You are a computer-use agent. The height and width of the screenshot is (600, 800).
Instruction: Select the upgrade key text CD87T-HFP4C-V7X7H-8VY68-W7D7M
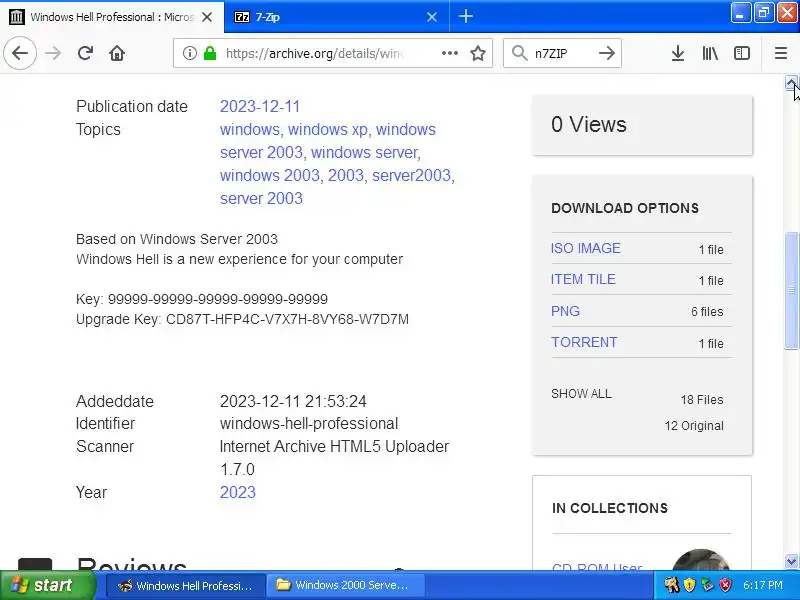(x=287, y=319)
